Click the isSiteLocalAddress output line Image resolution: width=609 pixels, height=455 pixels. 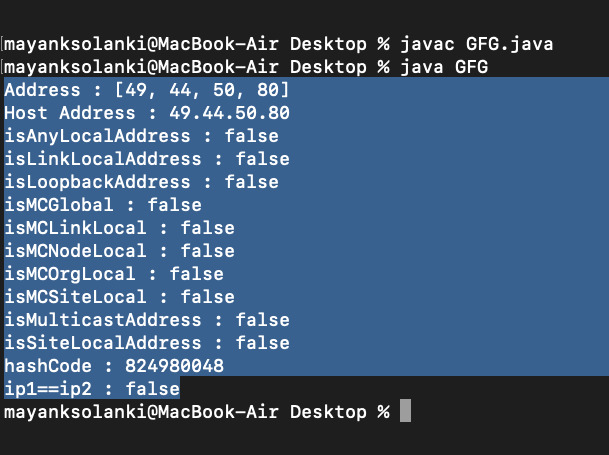(x=147, y=343)
